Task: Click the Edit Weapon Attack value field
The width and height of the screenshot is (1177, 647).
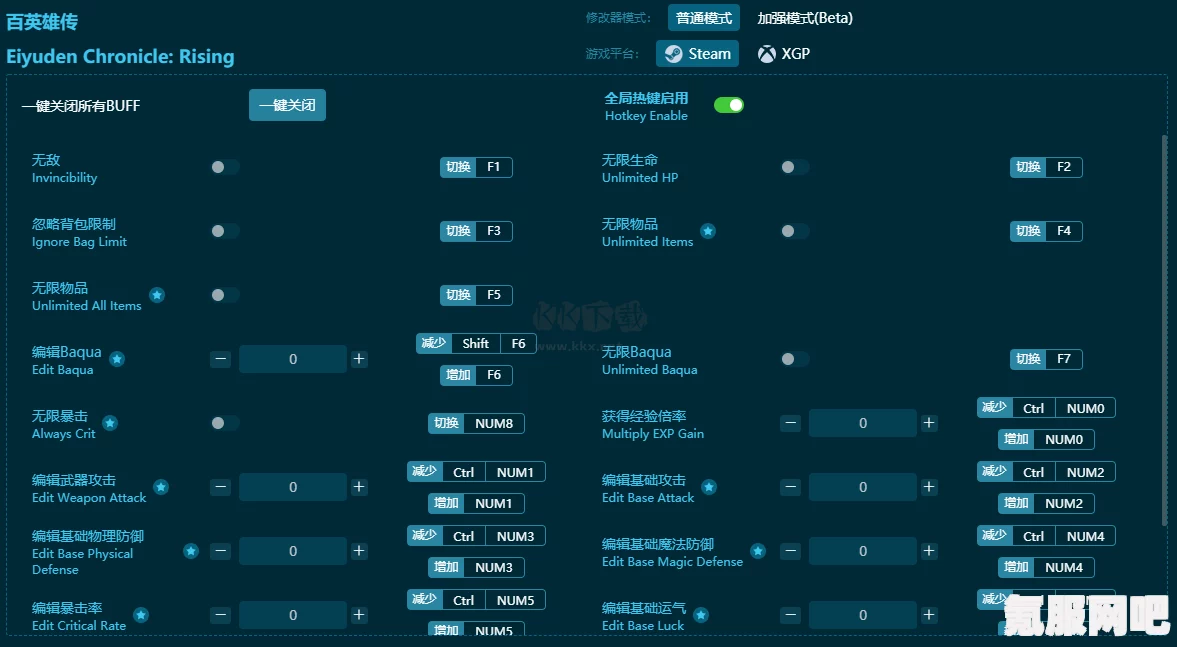Action: [293, 487]
